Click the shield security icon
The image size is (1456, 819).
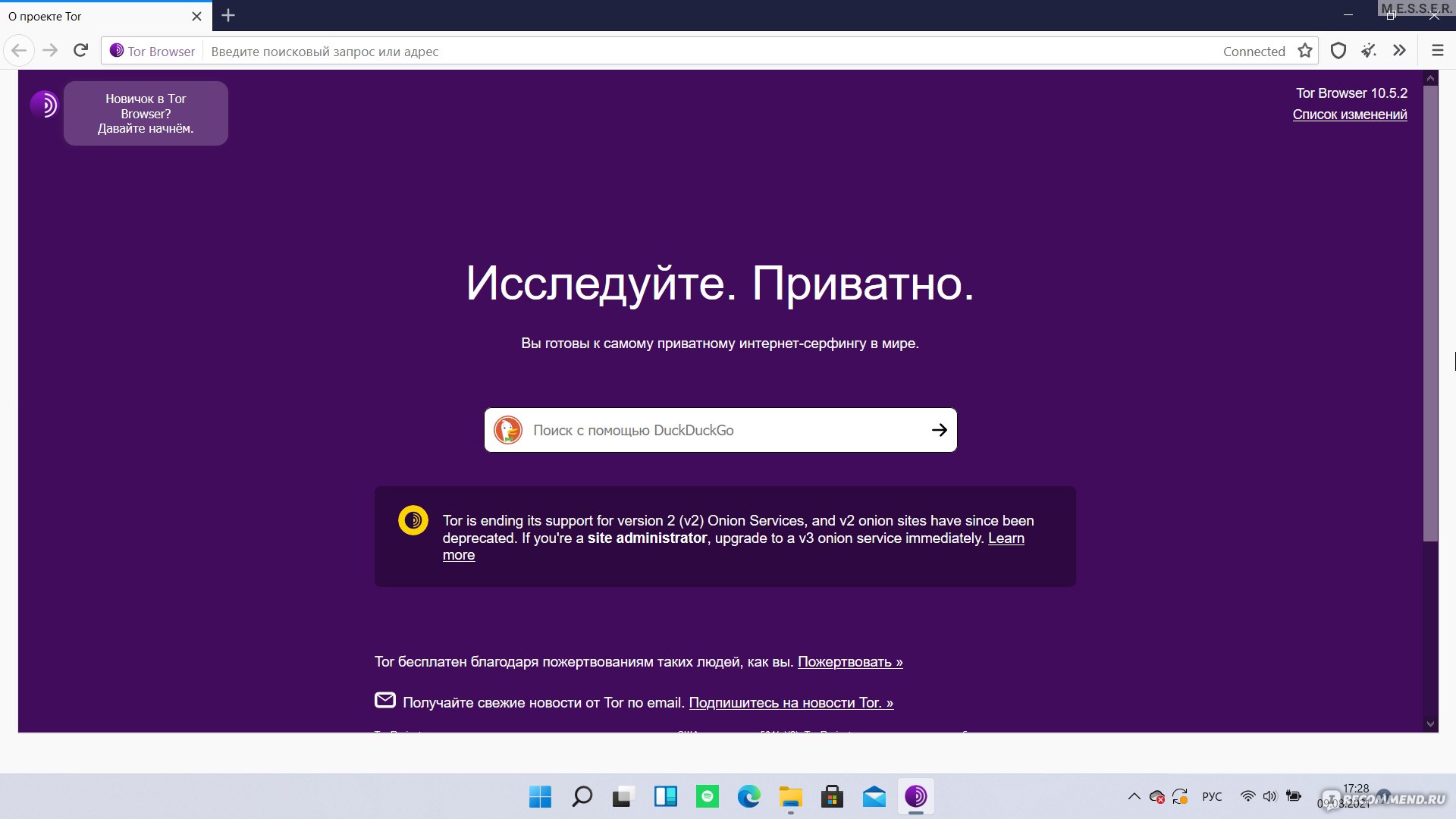1337,50
